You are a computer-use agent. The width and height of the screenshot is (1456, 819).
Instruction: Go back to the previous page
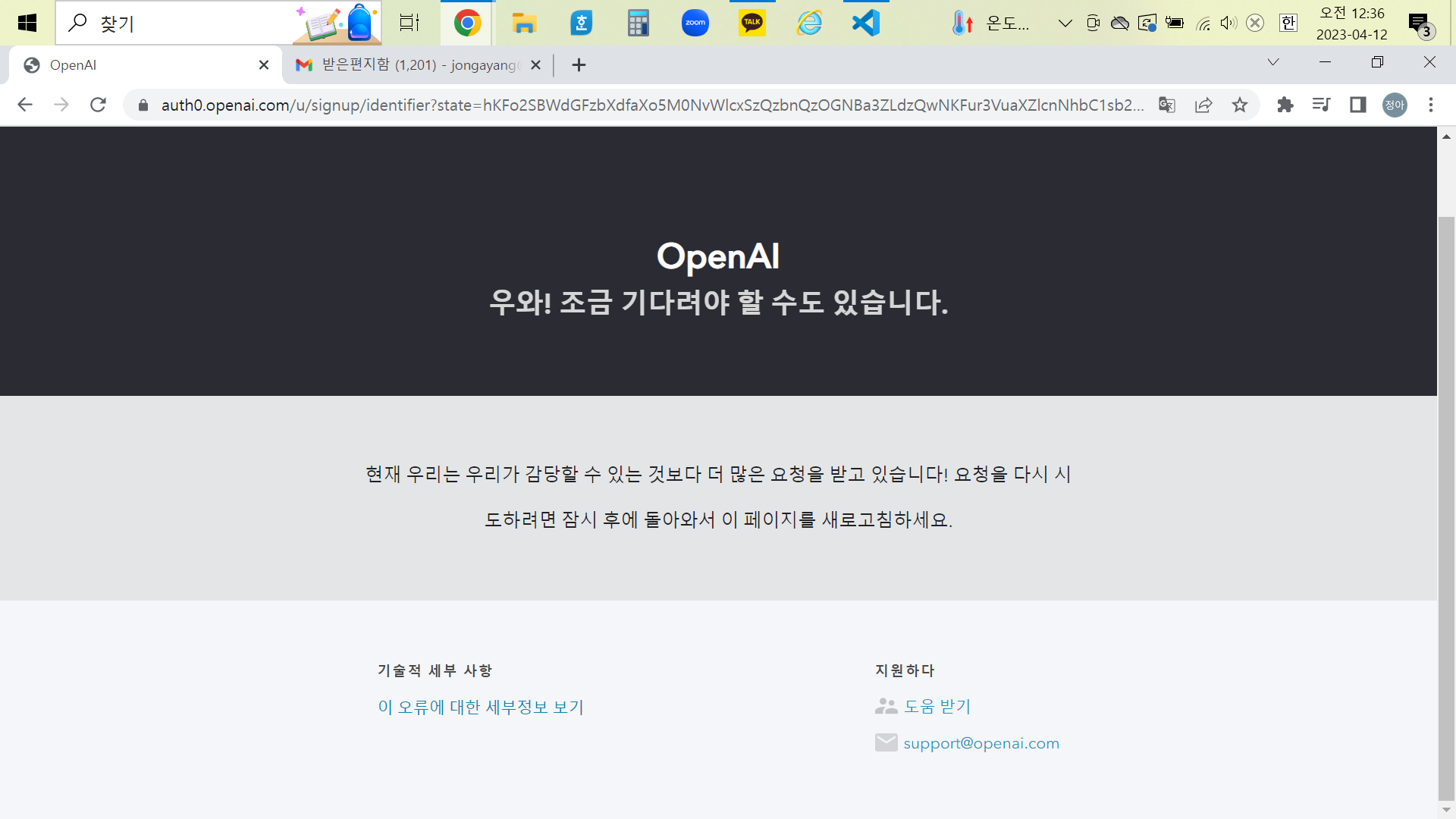(25, 105)
